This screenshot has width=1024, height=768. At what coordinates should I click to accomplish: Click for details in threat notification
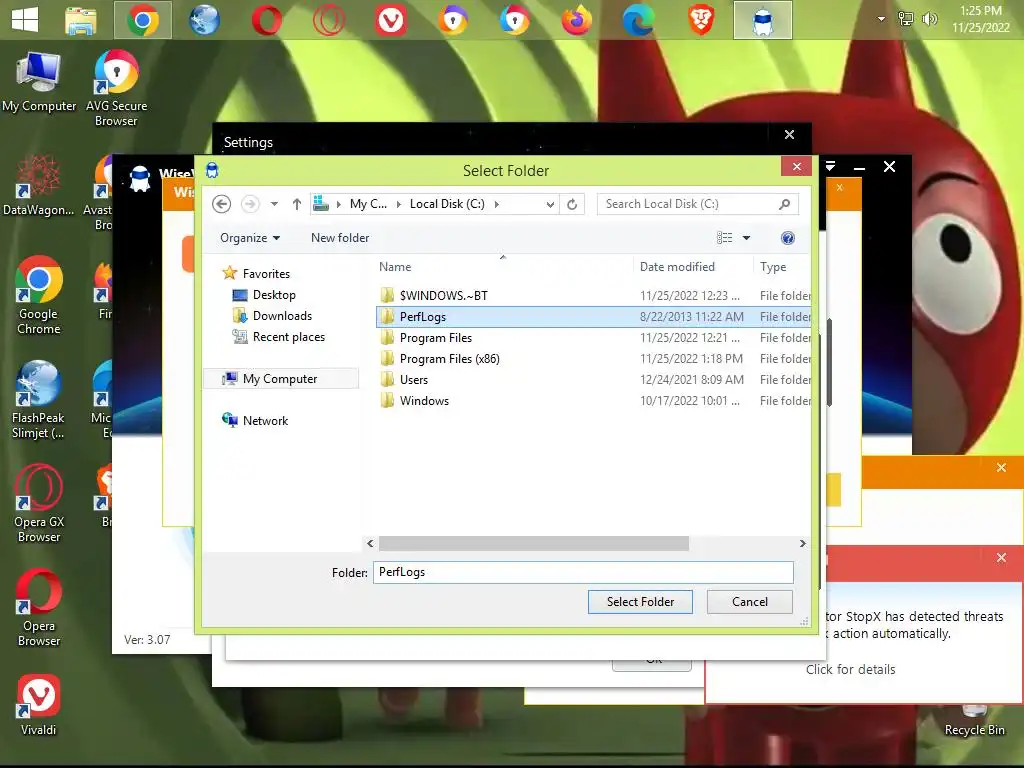pos(850,669)
